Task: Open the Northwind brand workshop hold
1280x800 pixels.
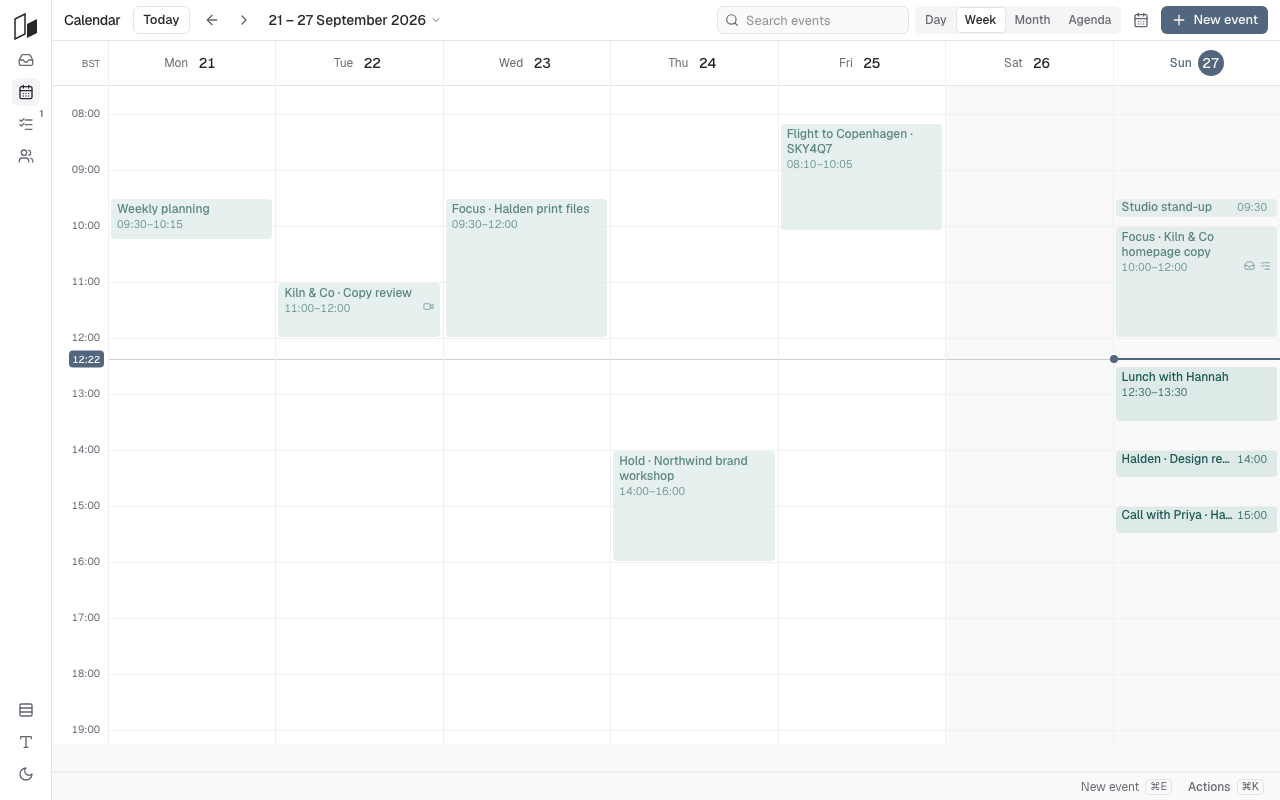Action: (x=694, y=506)
